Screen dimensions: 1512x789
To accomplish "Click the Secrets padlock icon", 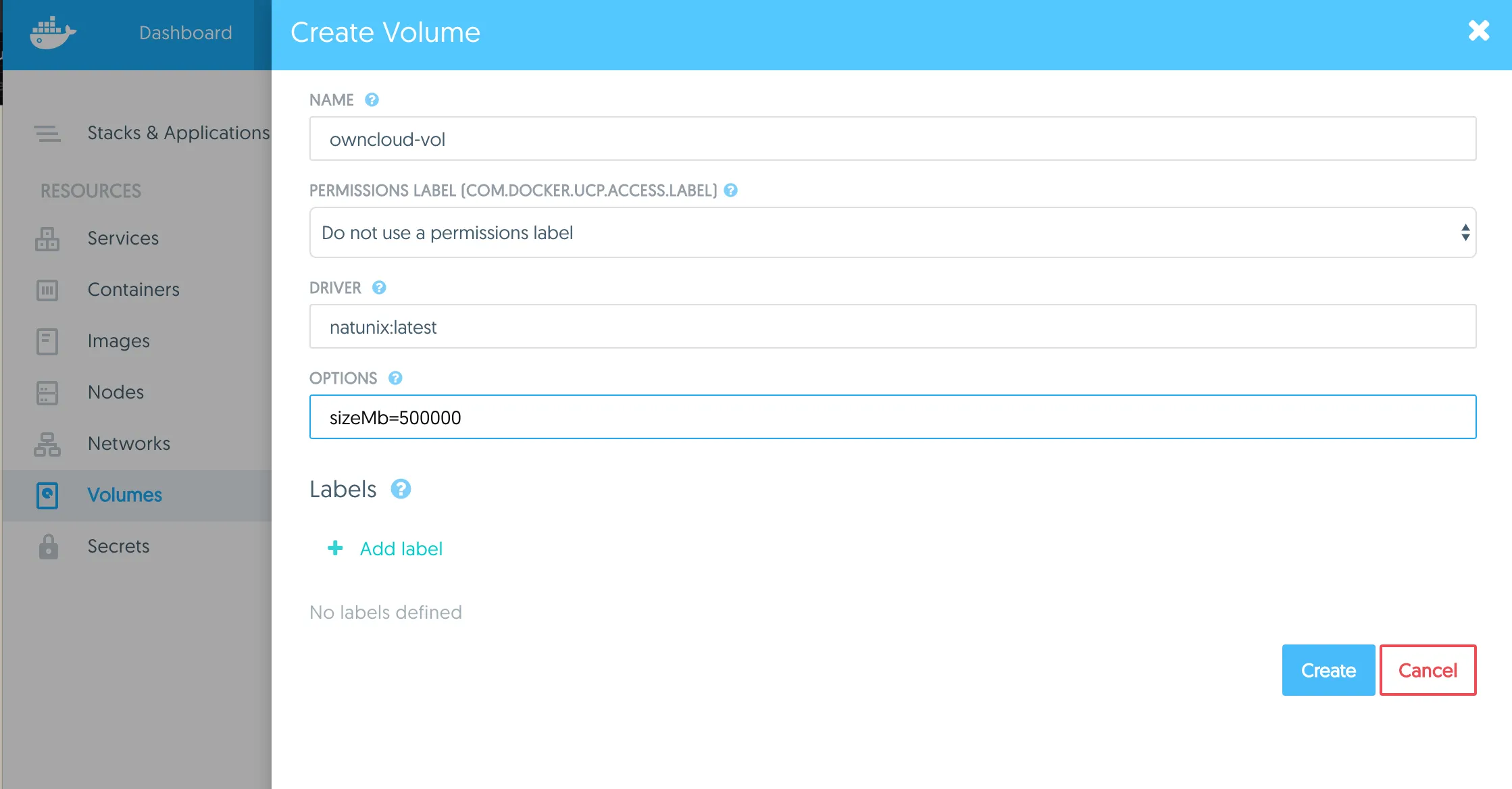I will [48, 546].
